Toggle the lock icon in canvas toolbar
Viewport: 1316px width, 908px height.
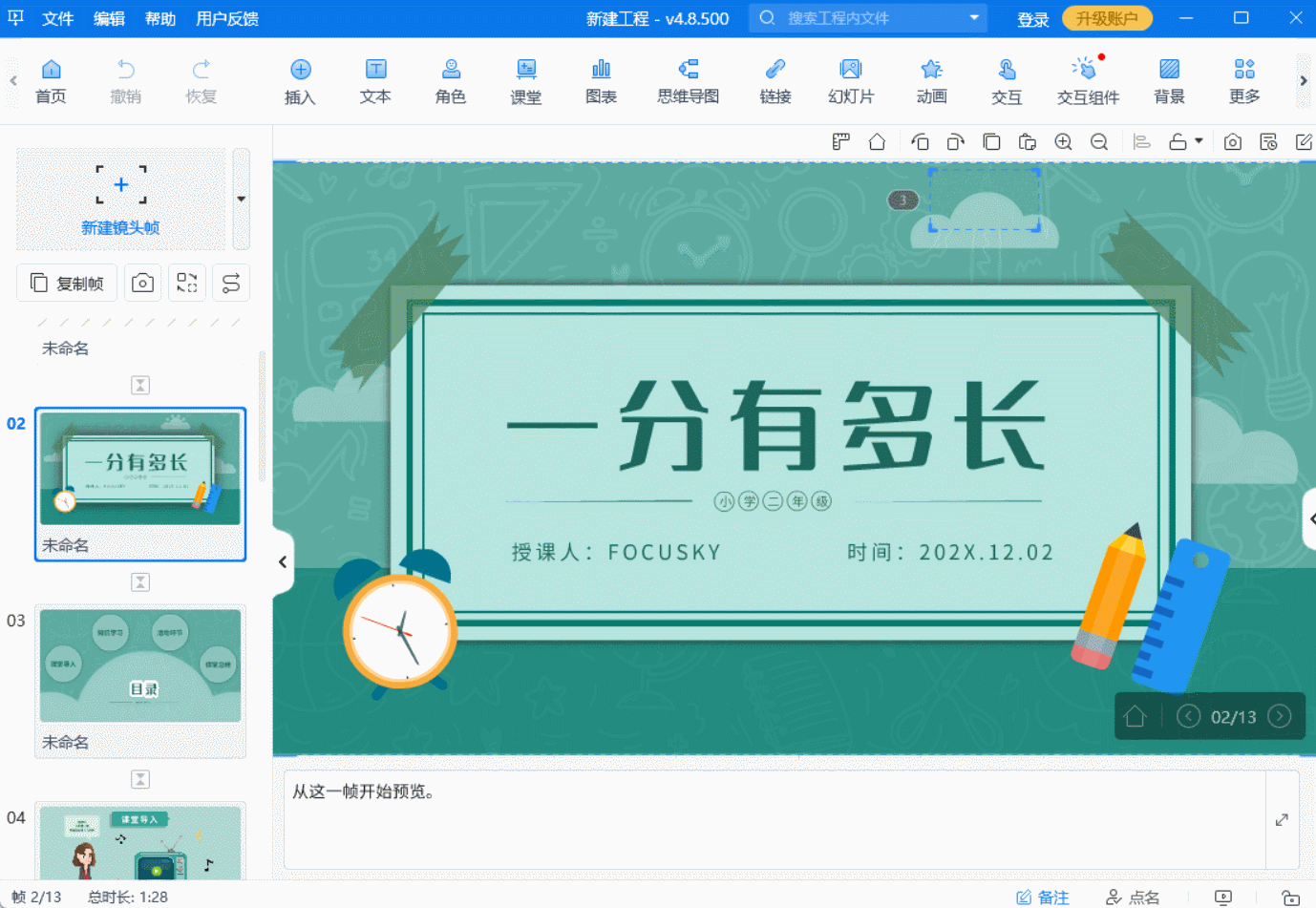[x=1178, y=142]
